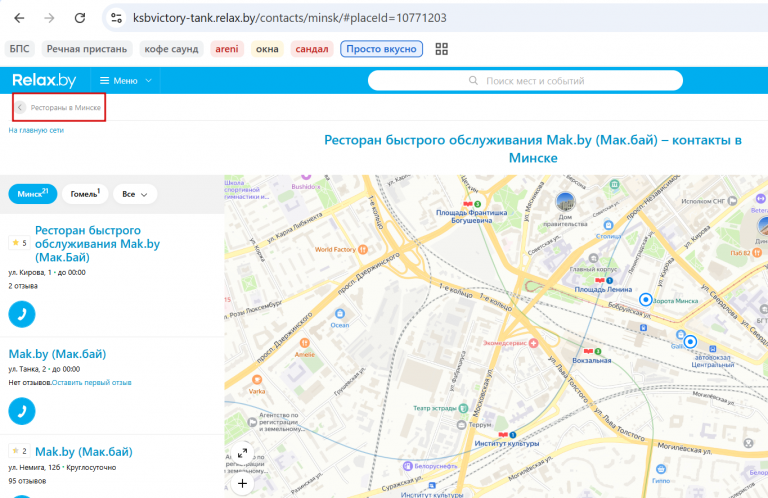
Task: Click the Столица shopping marker on map
Action: (x=608, y=225)
